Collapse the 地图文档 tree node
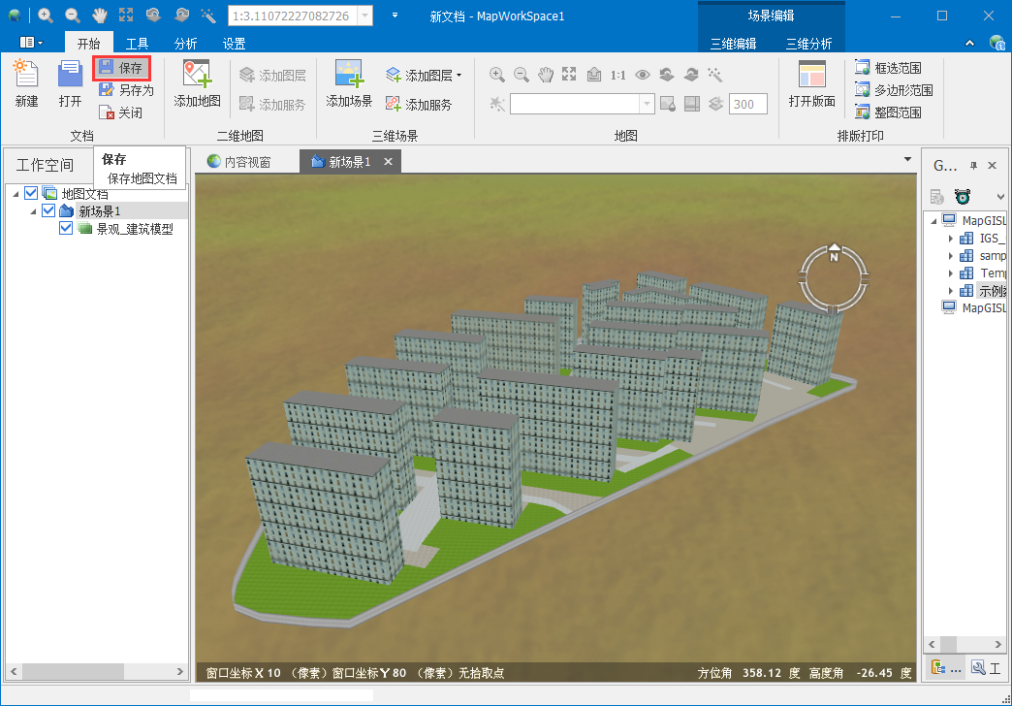Image resolution: width=1012 pixels, height=706 pixels. (x=15, y=194)
